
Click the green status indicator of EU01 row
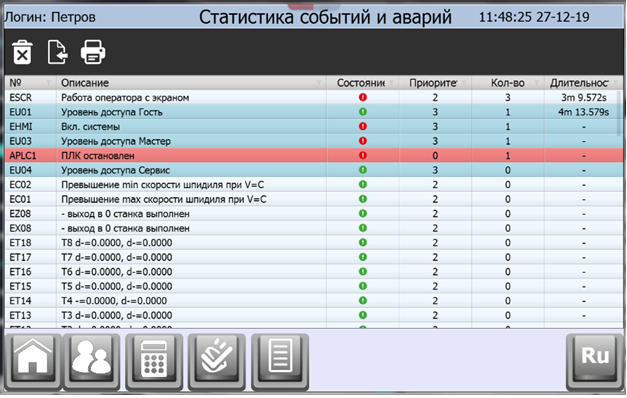(363, 112)
